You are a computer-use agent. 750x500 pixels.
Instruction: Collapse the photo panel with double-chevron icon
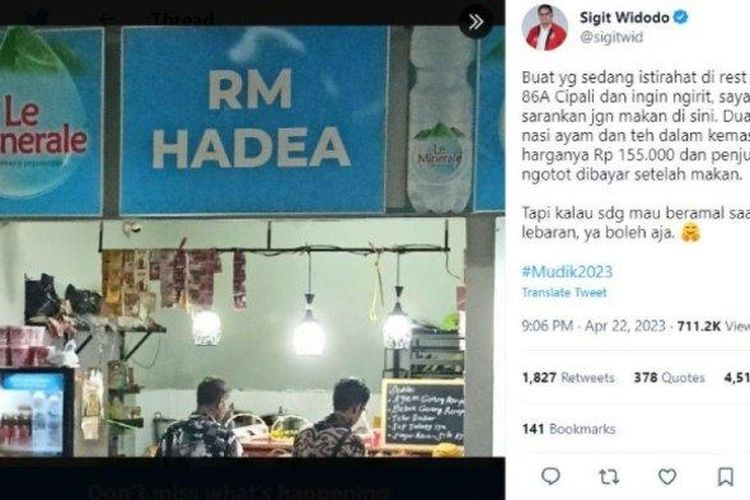click(x=475, y=22)
